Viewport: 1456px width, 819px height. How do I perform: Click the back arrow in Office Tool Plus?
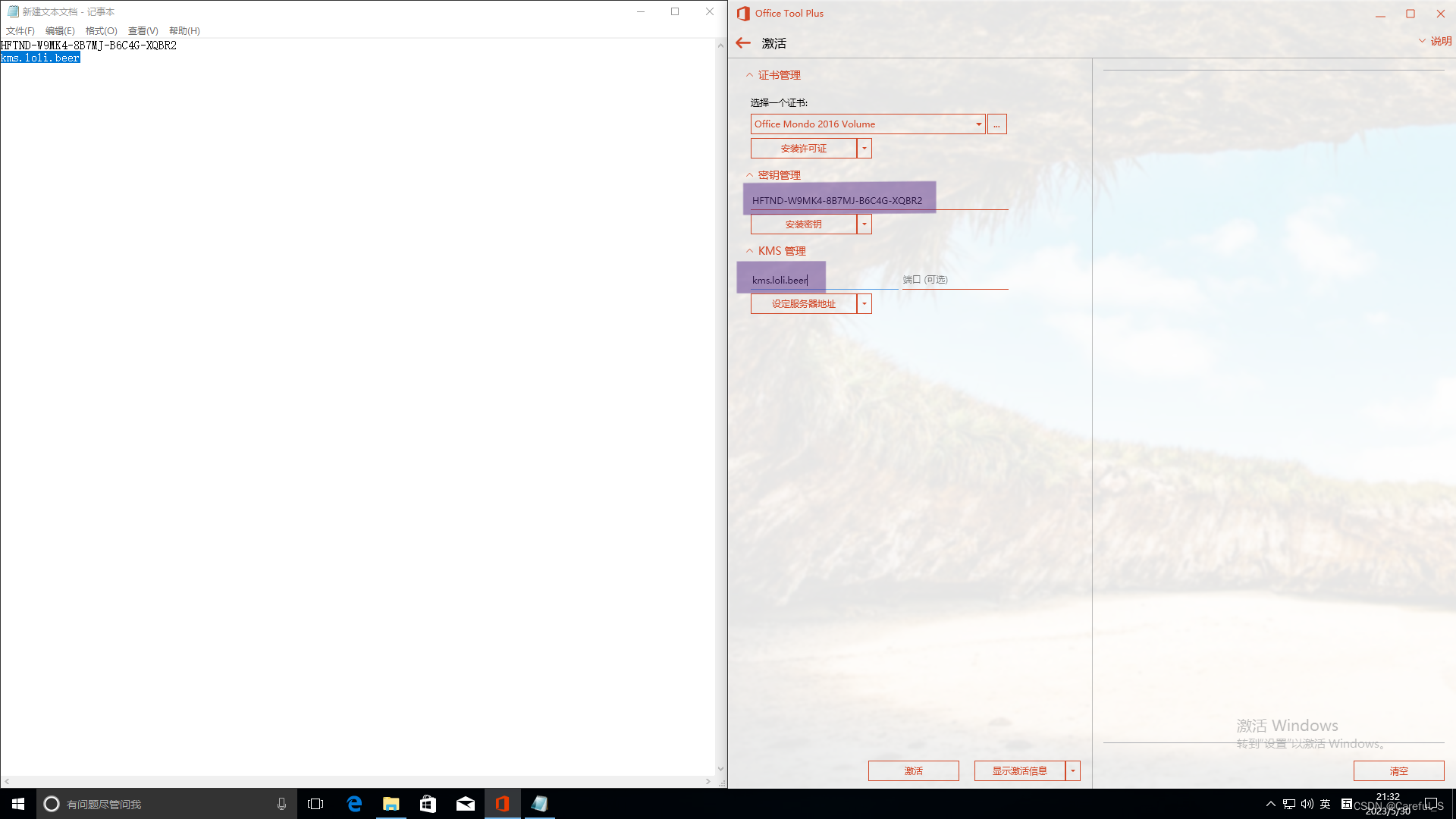coord(743,43)
